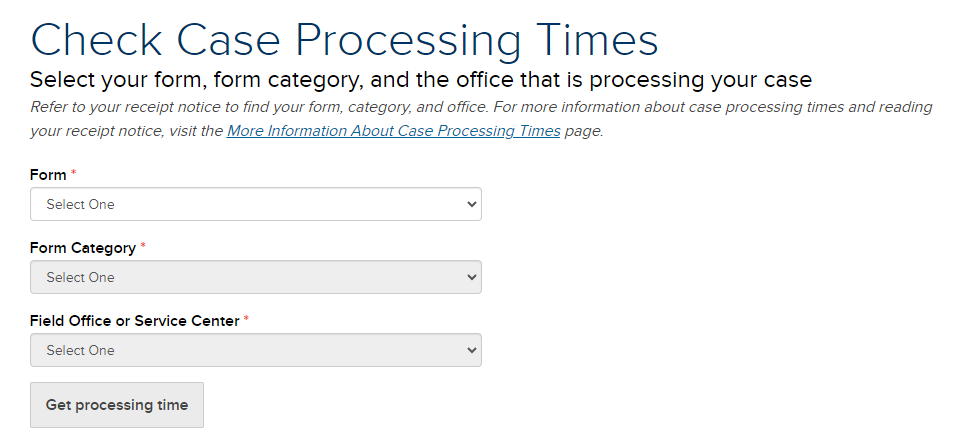957x440 pixels.
Task: Click the Form field label
Action: 48,175
